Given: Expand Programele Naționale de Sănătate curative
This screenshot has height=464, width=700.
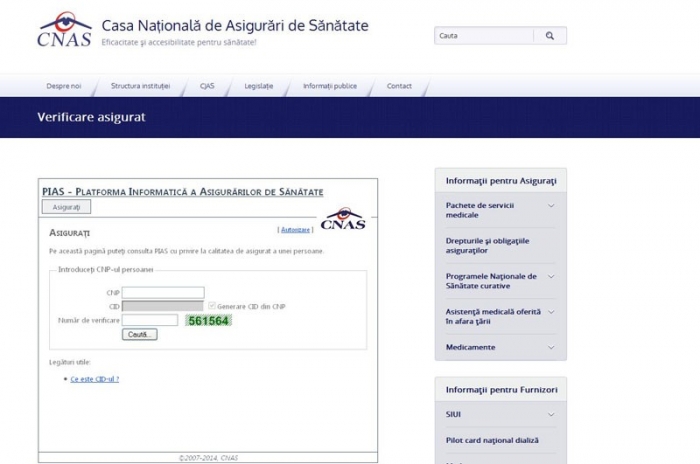Looking at the screenshot, I should [x=551, y=277].
